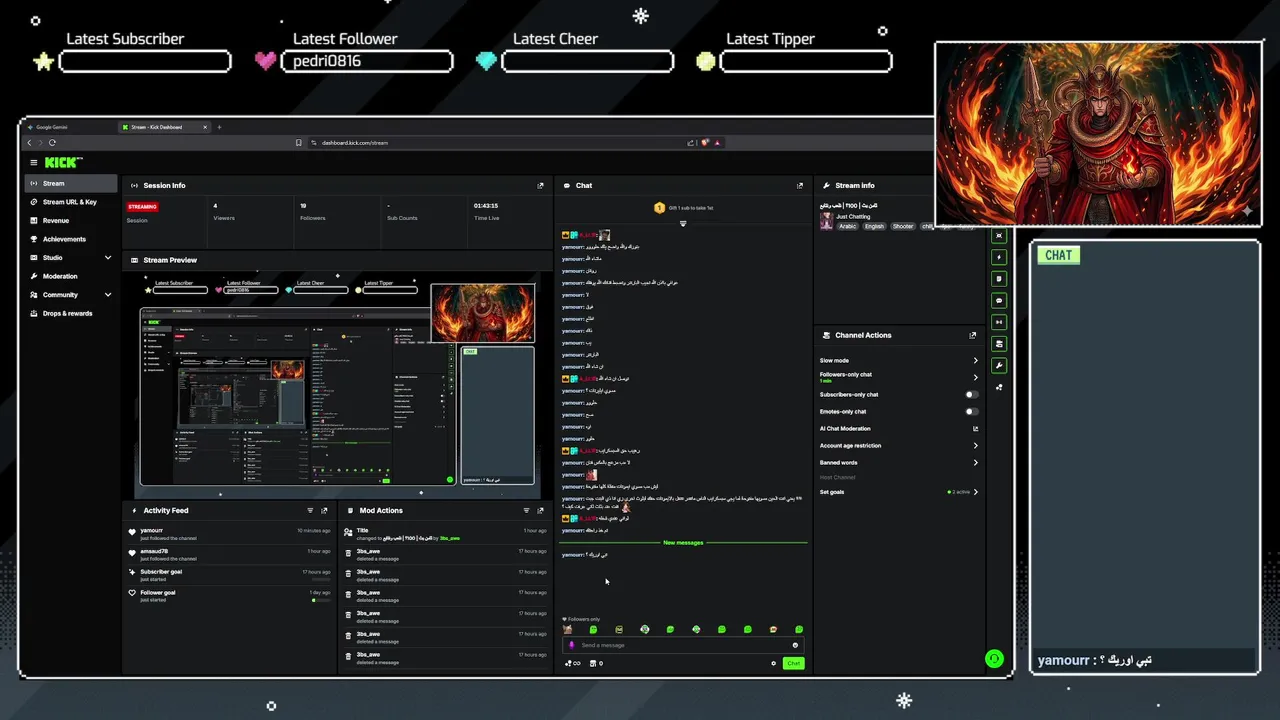This screenshot has height=720, width=1280.
Task: Click the bookmark icon in the address bar
Action: pos(298,142)
